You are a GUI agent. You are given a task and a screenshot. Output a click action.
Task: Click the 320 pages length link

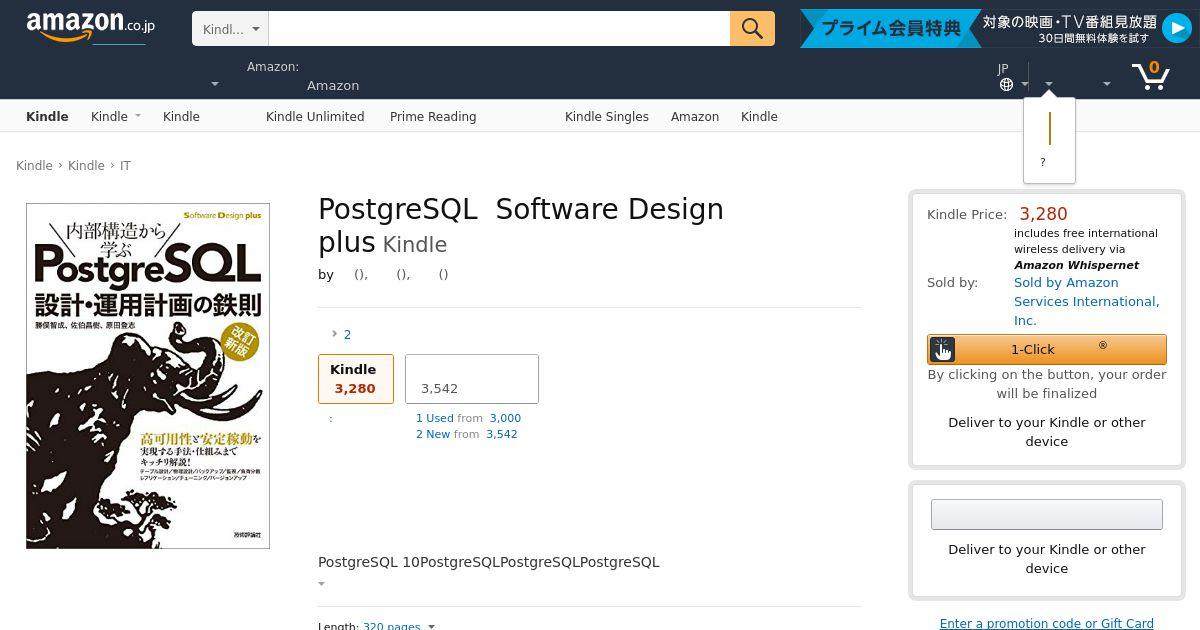click(x=391, y=626)
